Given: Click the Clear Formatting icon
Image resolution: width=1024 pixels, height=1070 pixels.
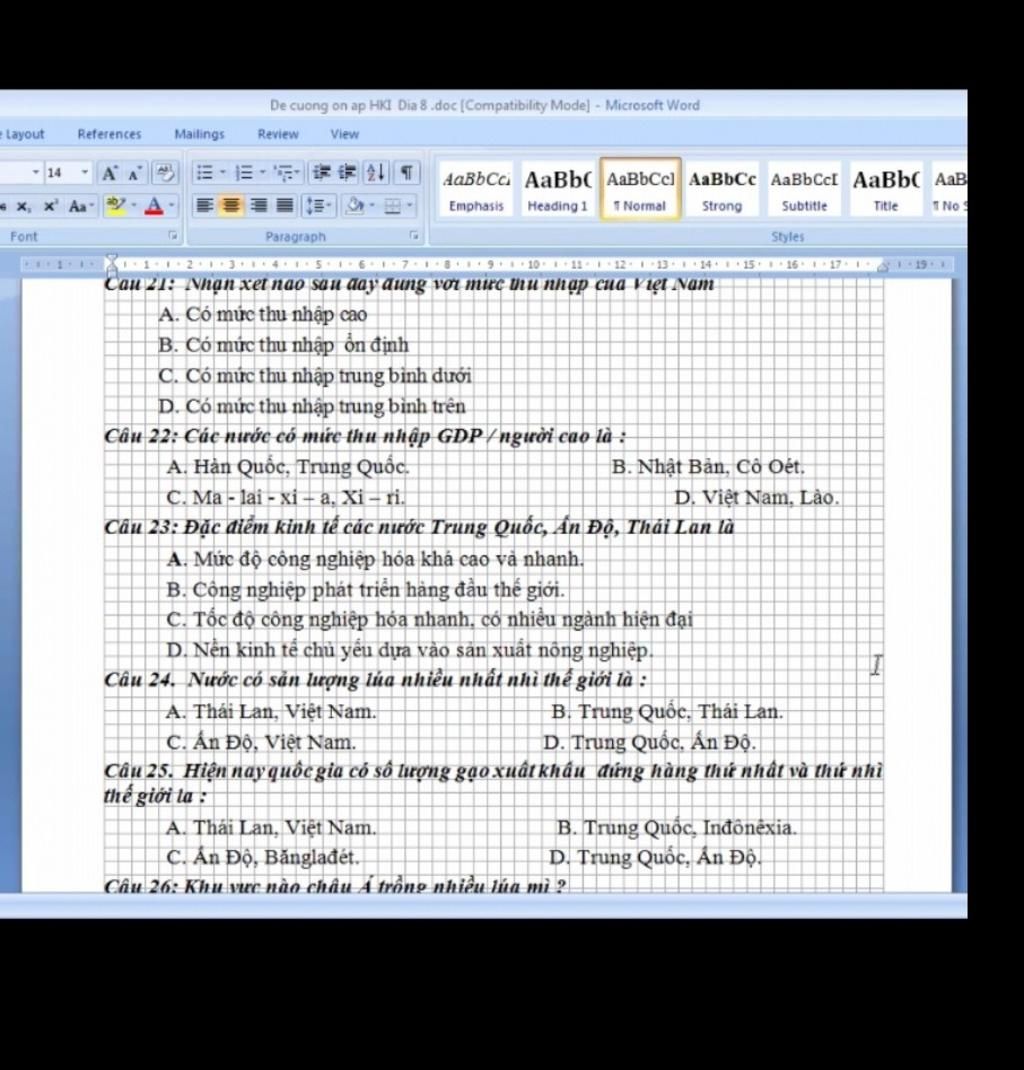Looking at the screenshot, I should 164,173.
